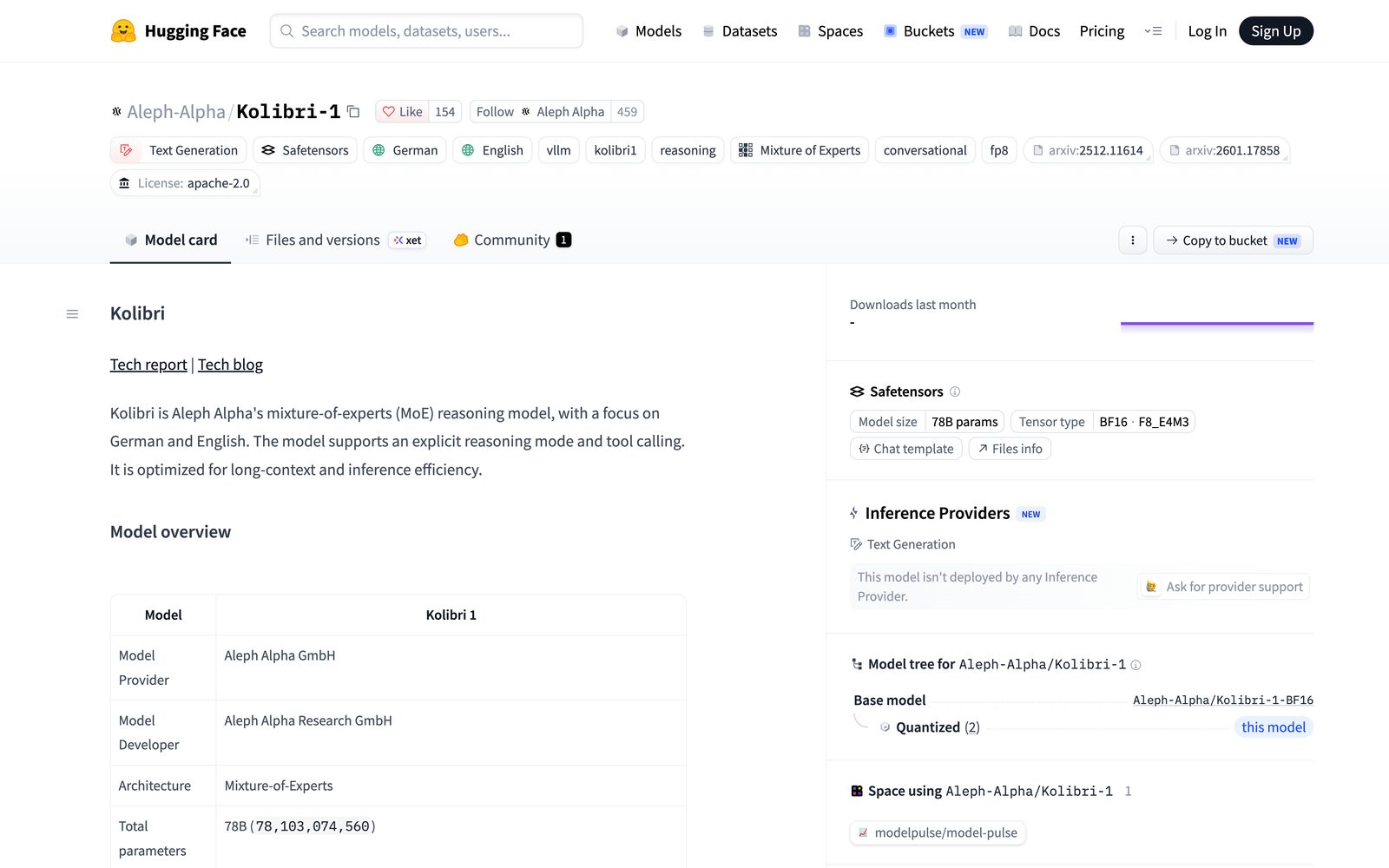Open the Pricing page
This screenshot has height=868, width=1389.
coord(1102,31)
